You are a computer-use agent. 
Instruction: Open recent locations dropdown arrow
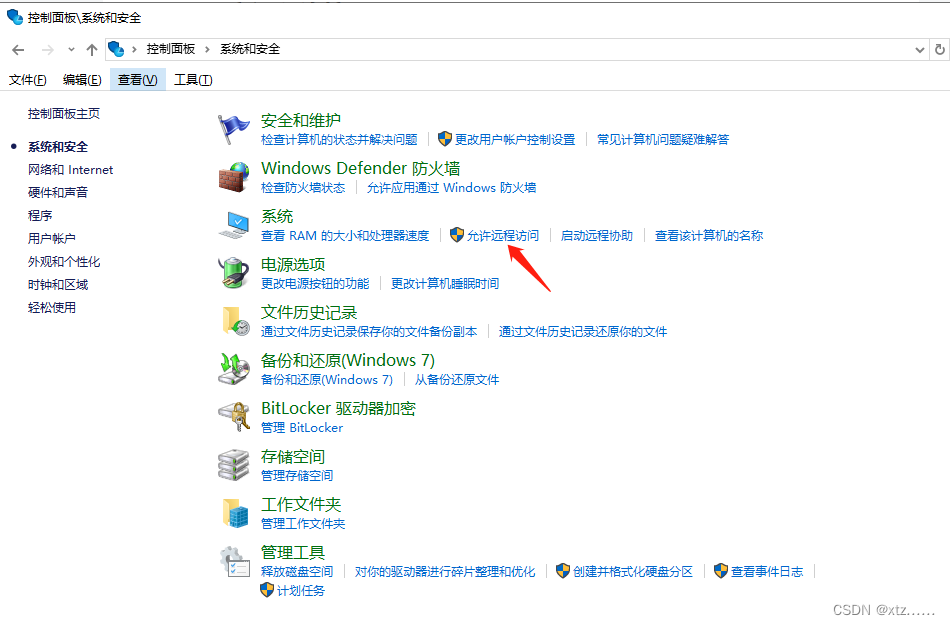tap(71, 50)
